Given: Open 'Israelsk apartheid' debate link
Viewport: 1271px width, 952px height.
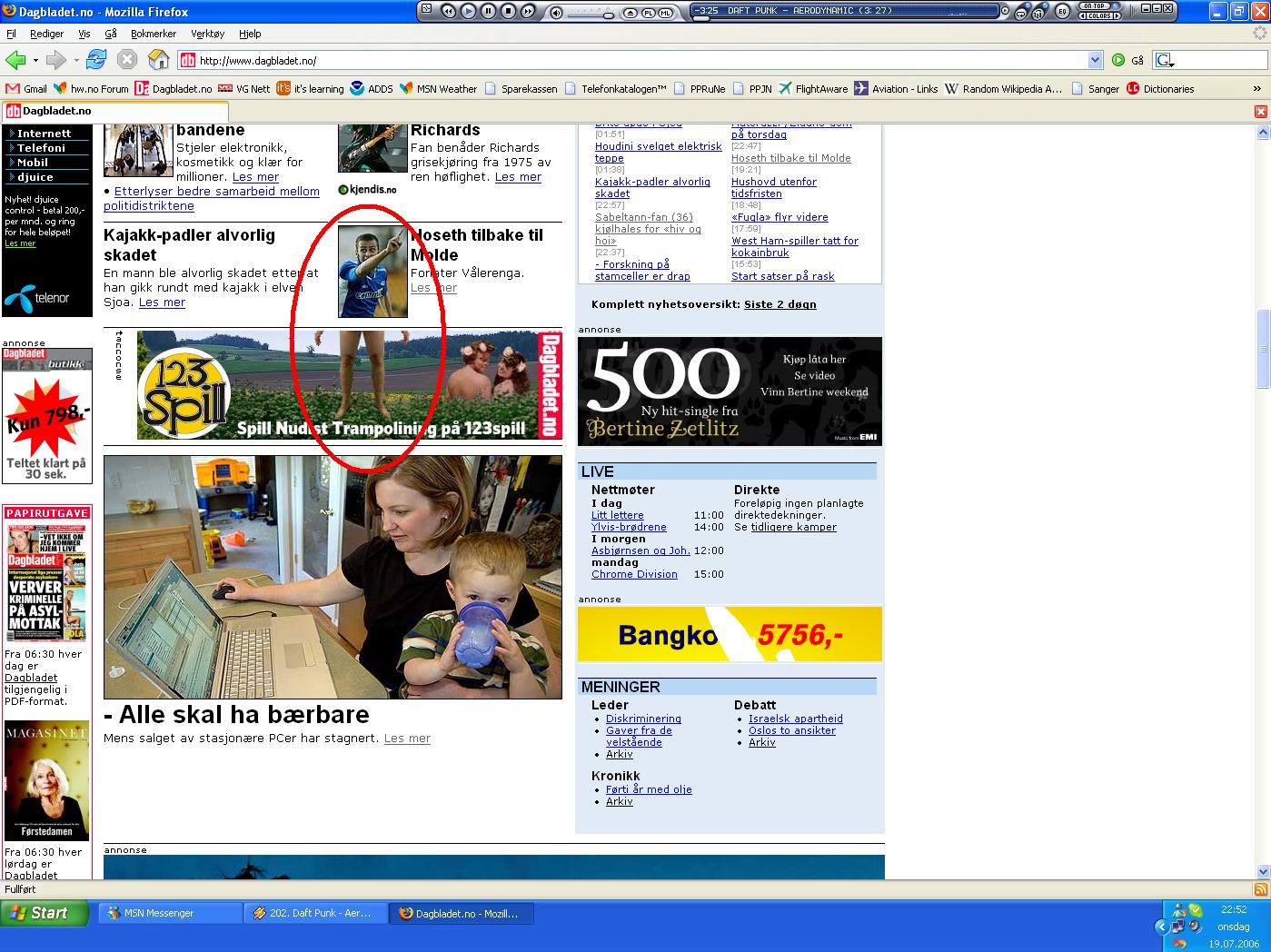Looking at the screenshot, I should pos(796,719).
